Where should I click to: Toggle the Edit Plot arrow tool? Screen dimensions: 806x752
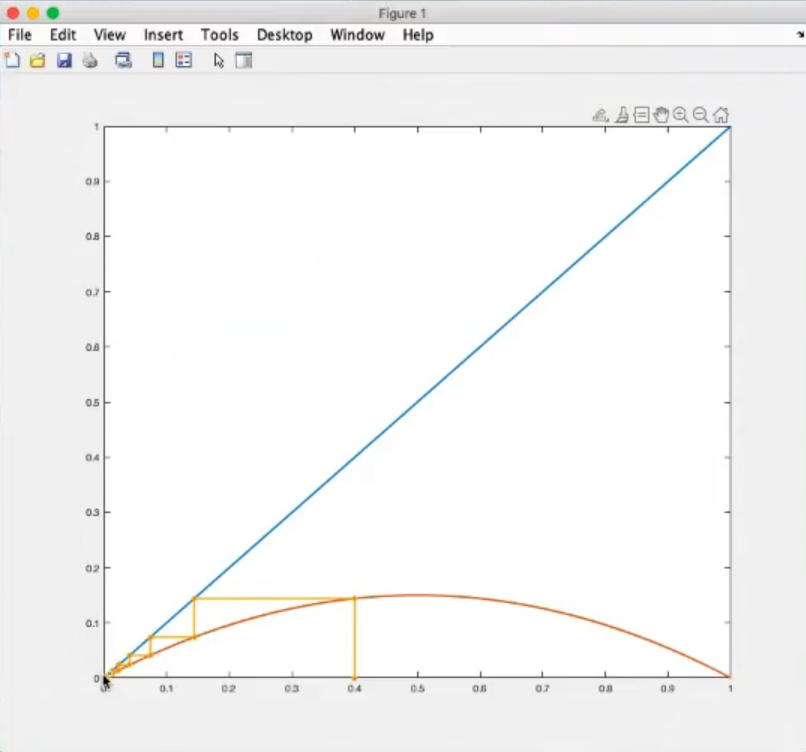point(219,61)
